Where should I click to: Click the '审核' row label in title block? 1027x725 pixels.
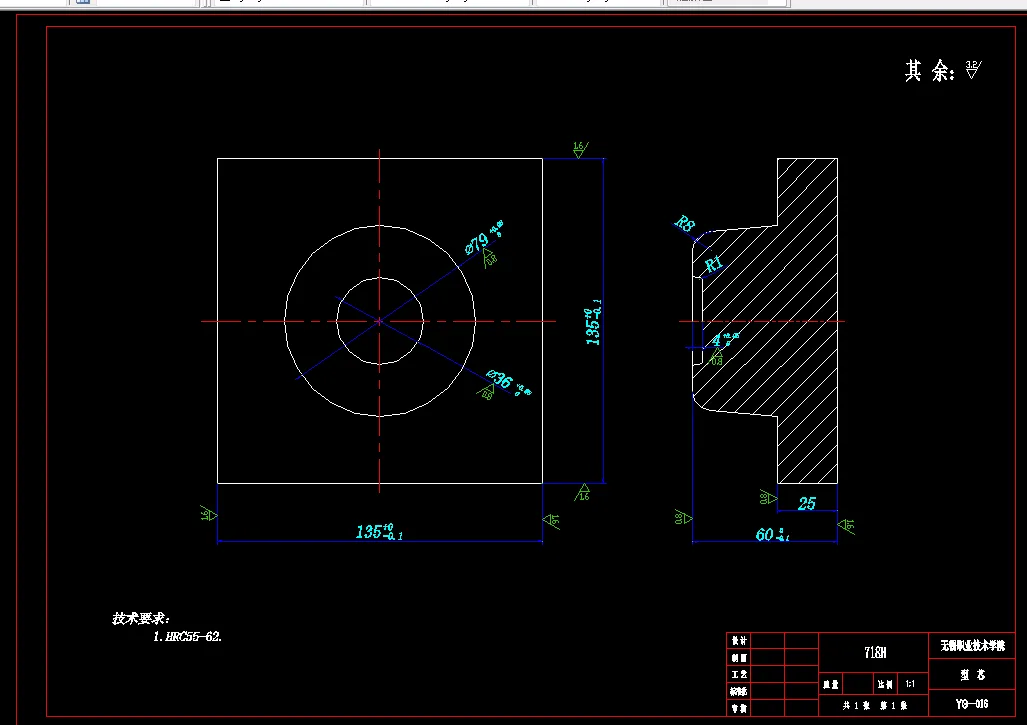pyautogui.click(x=739, y=708)
